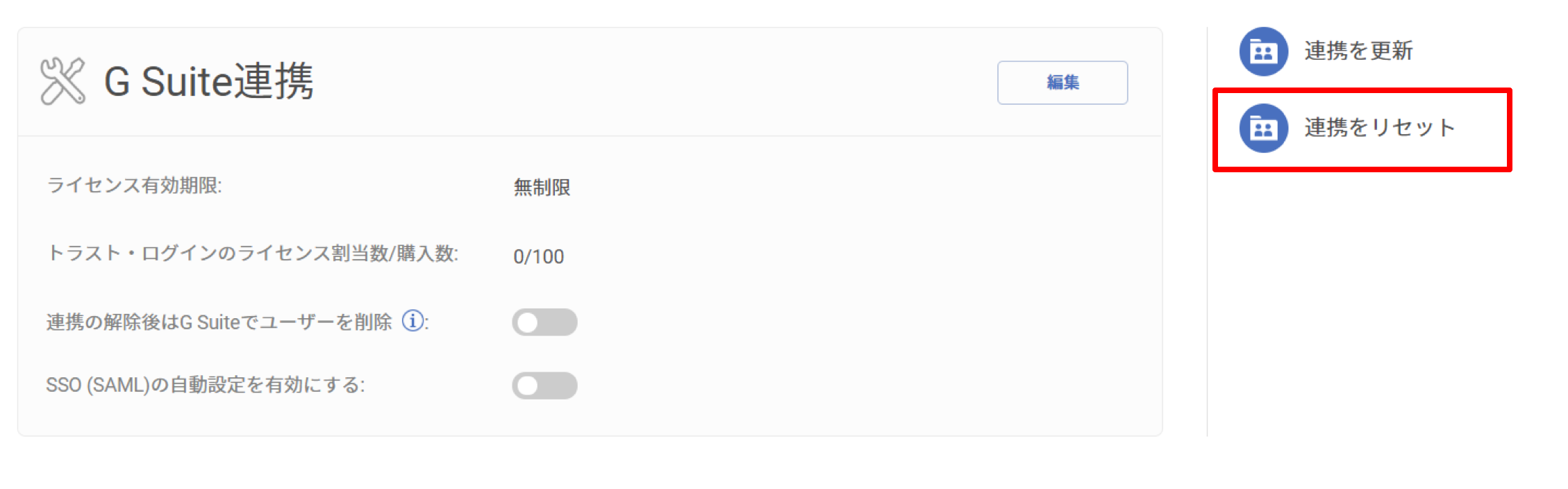The height and width of the screenshot is (489, 1568).
Task: Click the knob of the ユーザーを削除 toggle
Action: click(x=528, y=322)
